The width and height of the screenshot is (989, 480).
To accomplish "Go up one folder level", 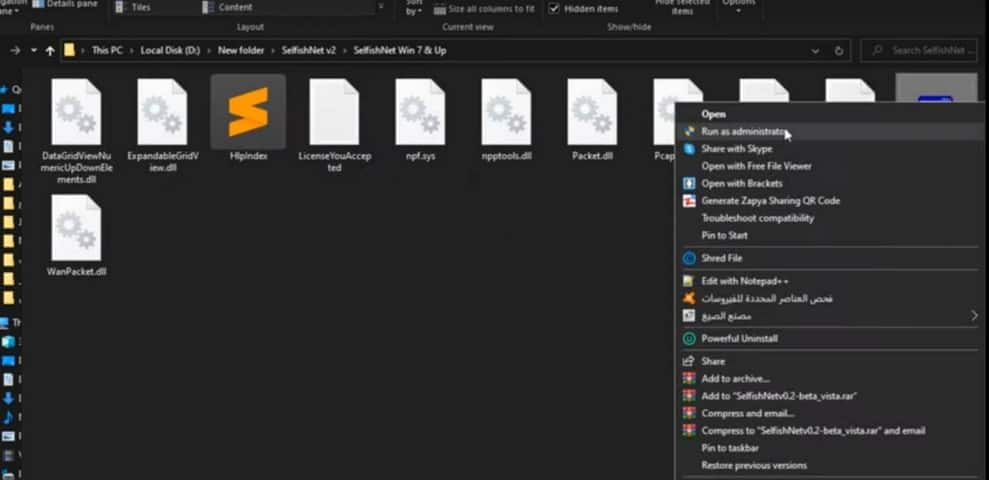I will 50,50.
